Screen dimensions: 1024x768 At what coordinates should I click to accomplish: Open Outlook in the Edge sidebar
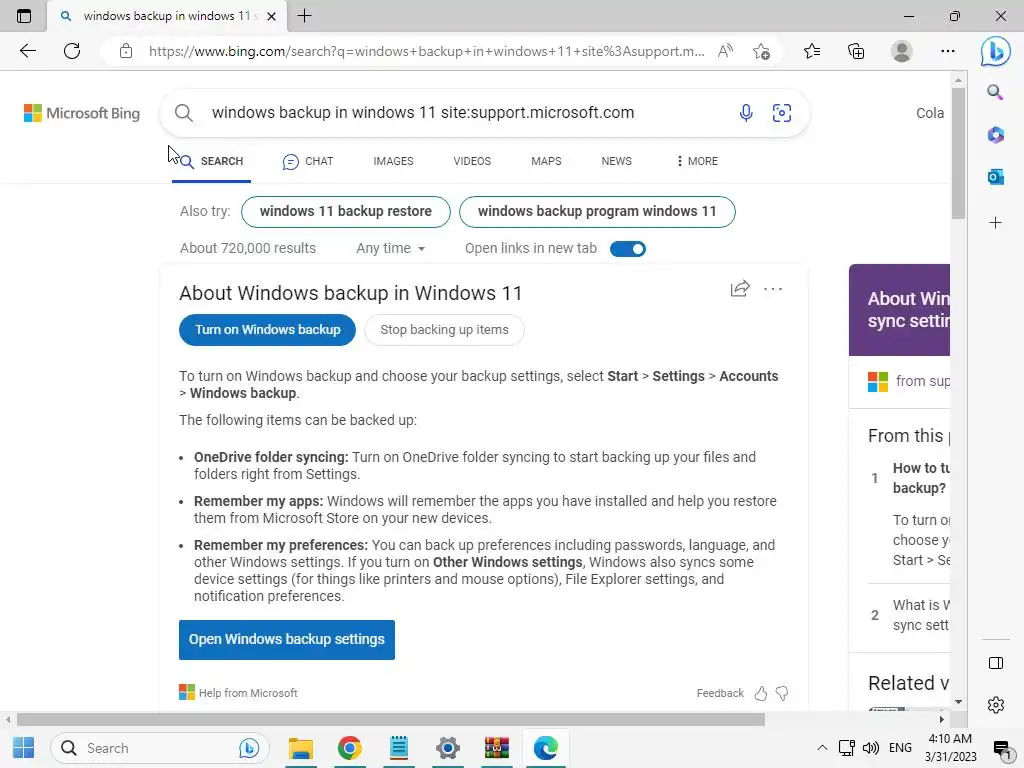pyautogui.click(x=995, y=176)
